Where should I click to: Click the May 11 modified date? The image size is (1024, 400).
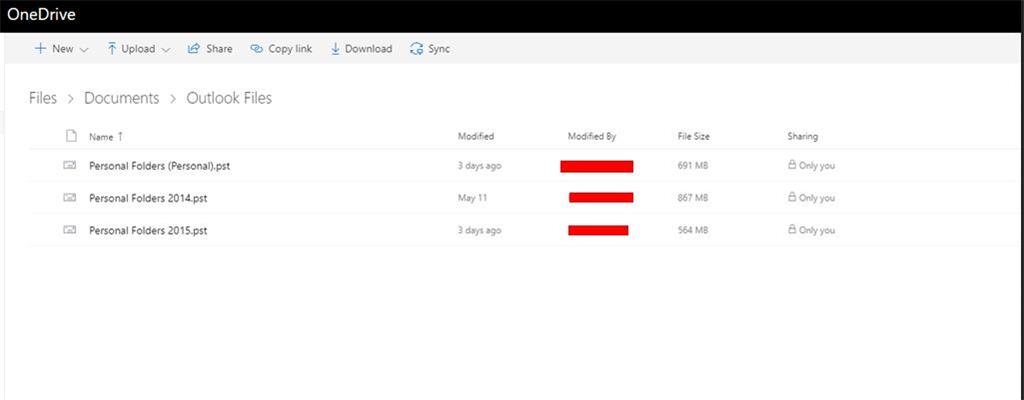click(x=473, y=198)
